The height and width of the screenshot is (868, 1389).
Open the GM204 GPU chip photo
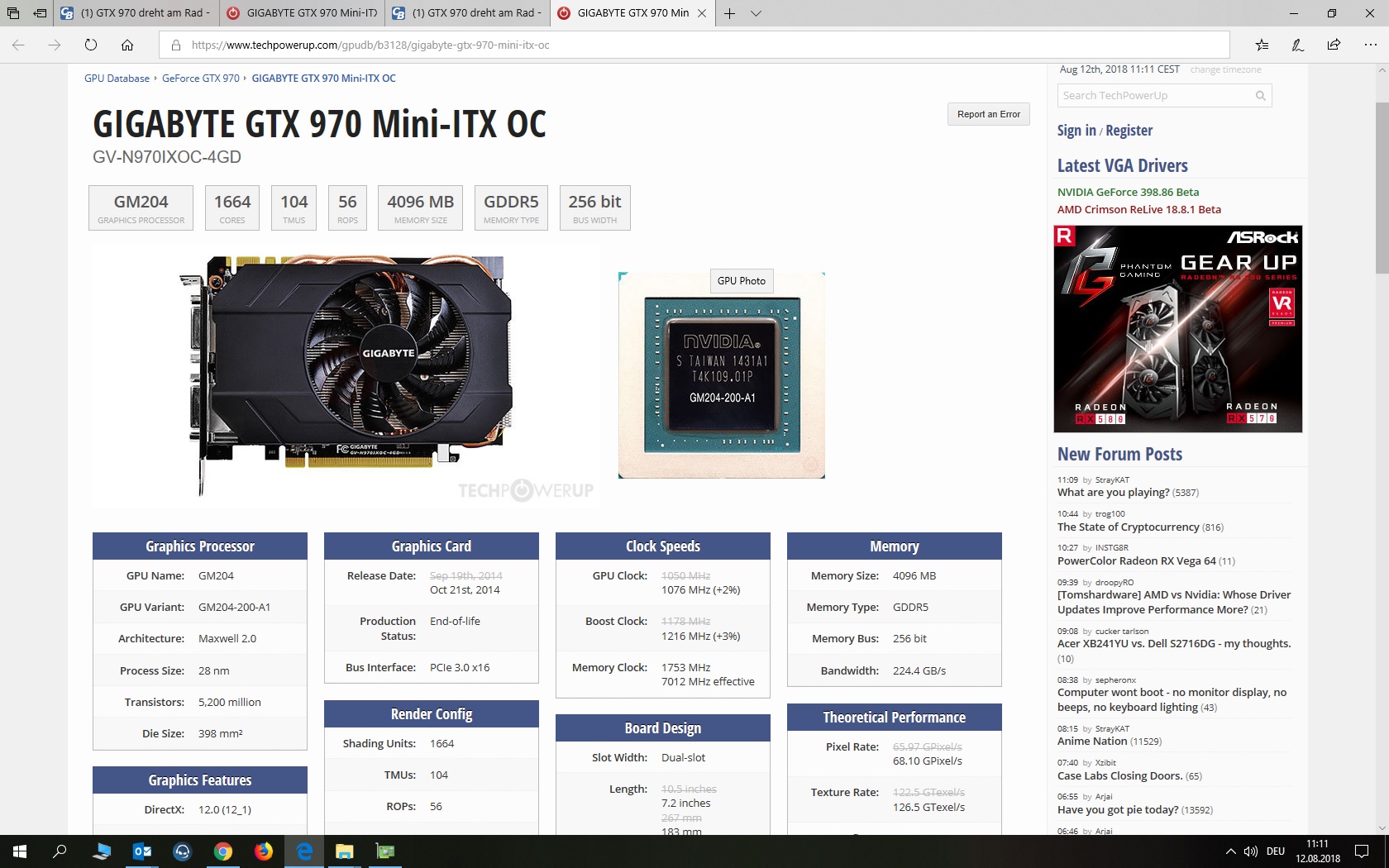coord(721,375)
